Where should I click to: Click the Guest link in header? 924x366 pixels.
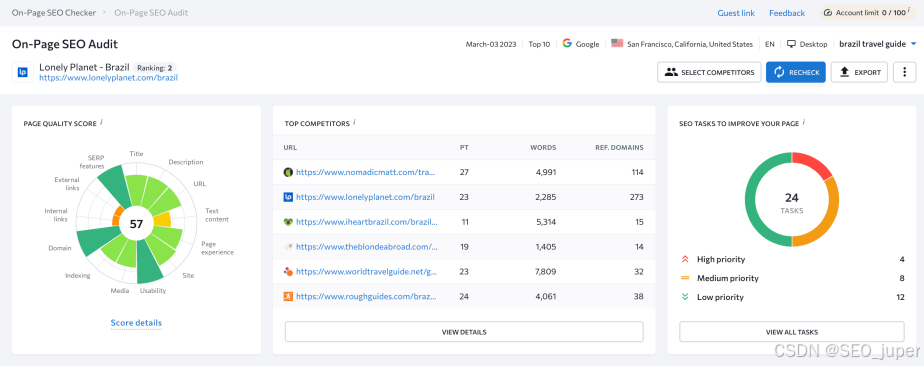[x=736, y=13]
